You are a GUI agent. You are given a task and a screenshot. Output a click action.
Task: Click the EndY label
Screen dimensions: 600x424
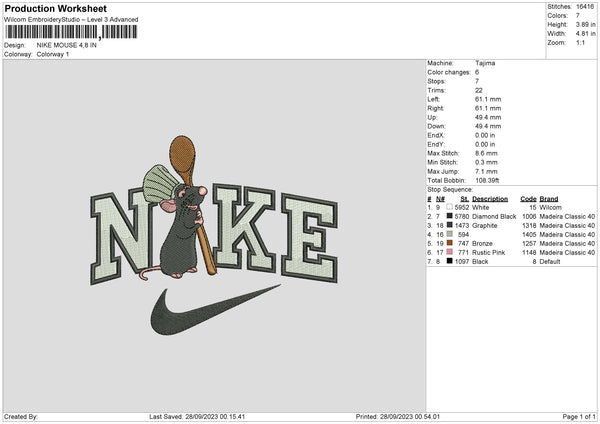coord(436,144)
